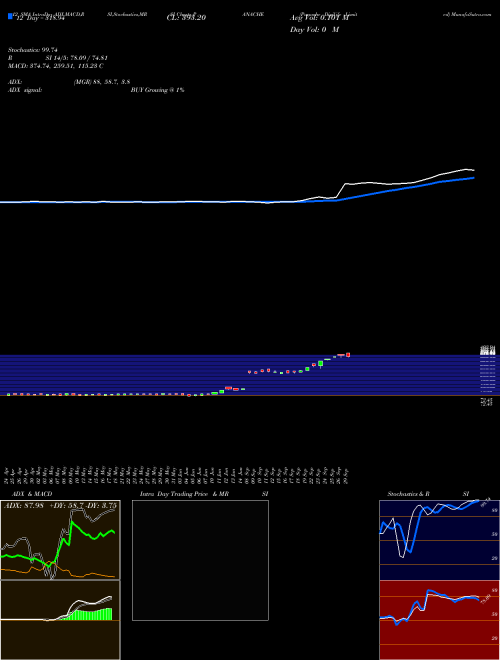The width and height of the screenshot is (500, 660).
Task: Click the ADX: 87.98 +DY -DY values header
Action: pyautogui.click(x=61, y=506)
